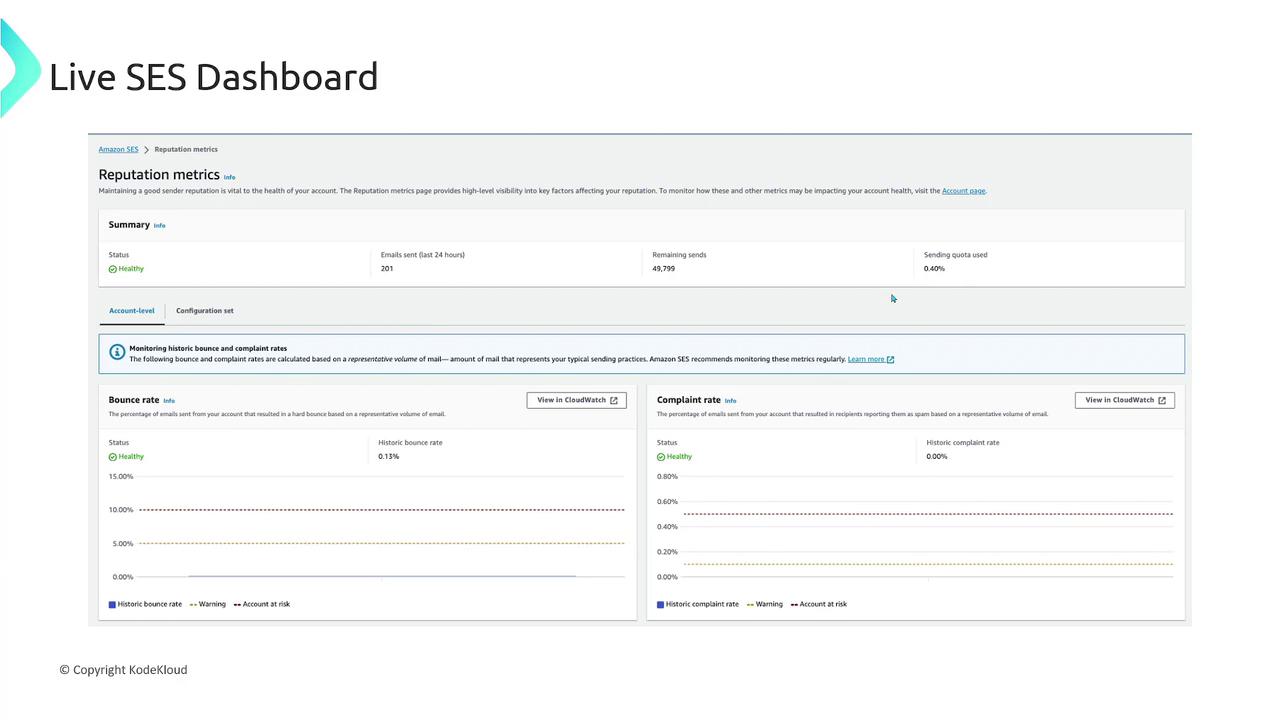This screenshot has height=720, width=1280.
Task: Click Warning legend in Complaint rate chart
Action: tap(764, 604)
